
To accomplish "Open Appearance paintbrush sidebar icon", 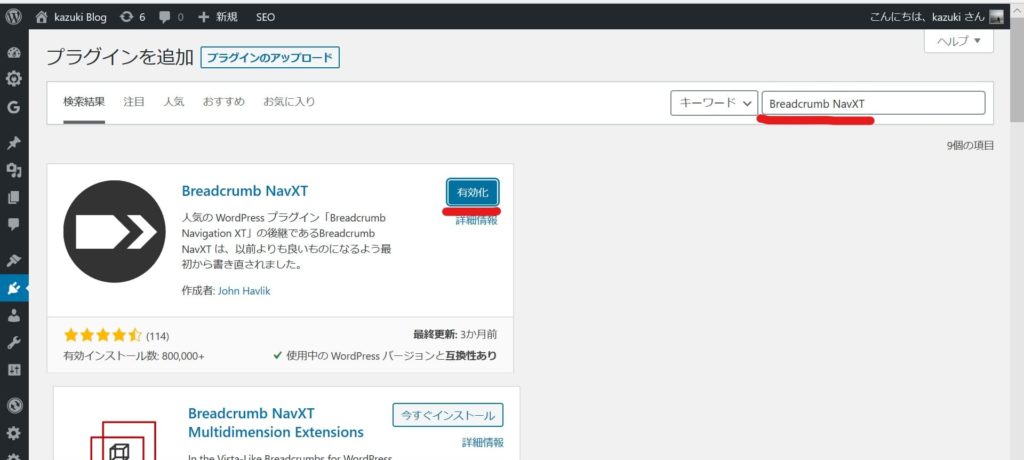I will pyautogui.click(x=14, y=260).
